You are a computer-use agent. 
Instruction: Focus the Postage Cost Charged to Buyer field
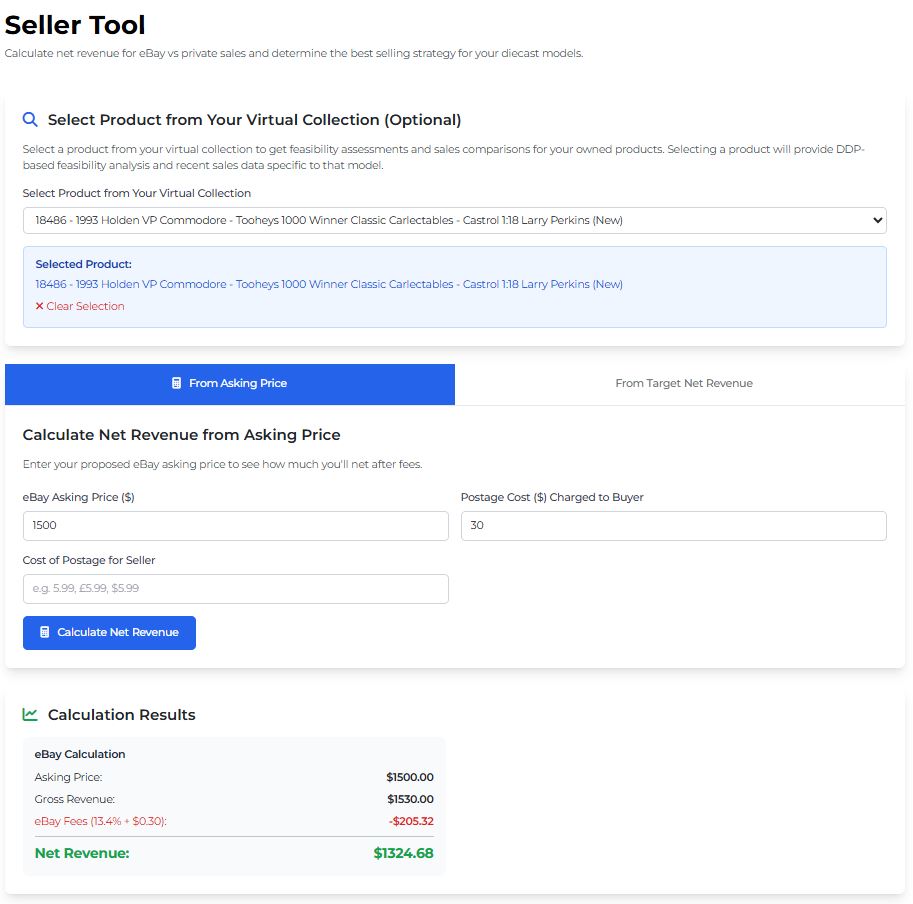pyautogui.click(x=673, y=526)
